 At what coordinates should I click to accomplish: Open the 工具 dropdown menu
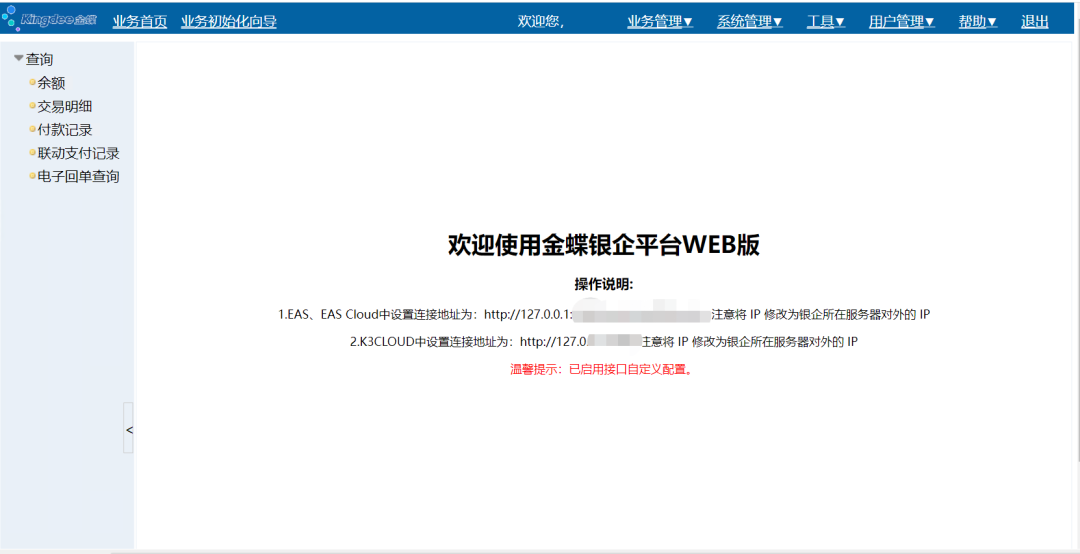825,22
